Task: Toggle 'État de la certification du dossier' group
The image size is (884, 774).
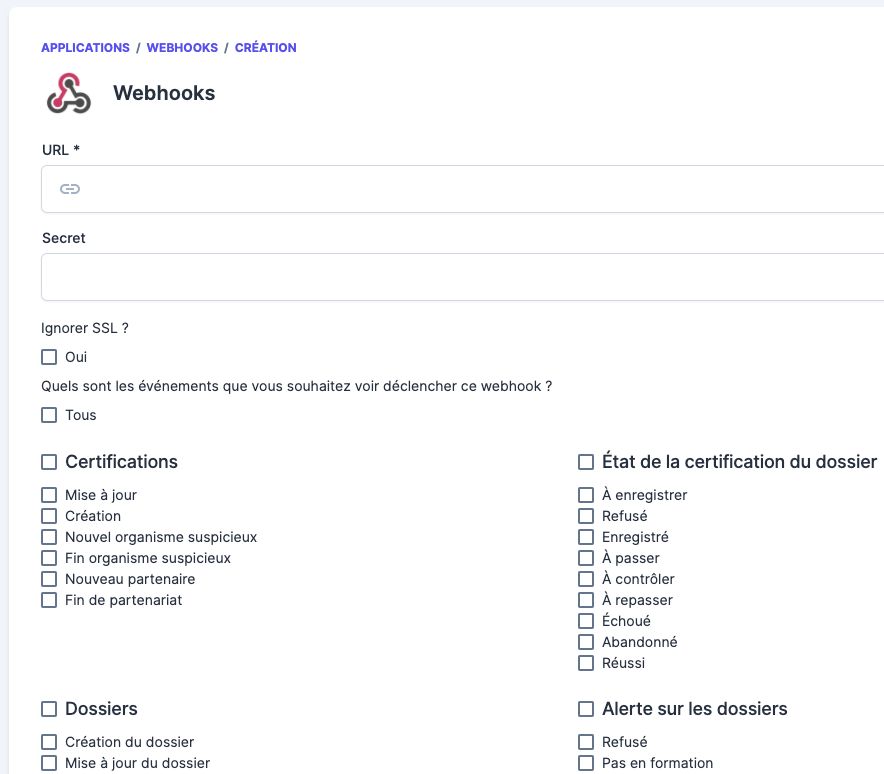Action: 586,462
